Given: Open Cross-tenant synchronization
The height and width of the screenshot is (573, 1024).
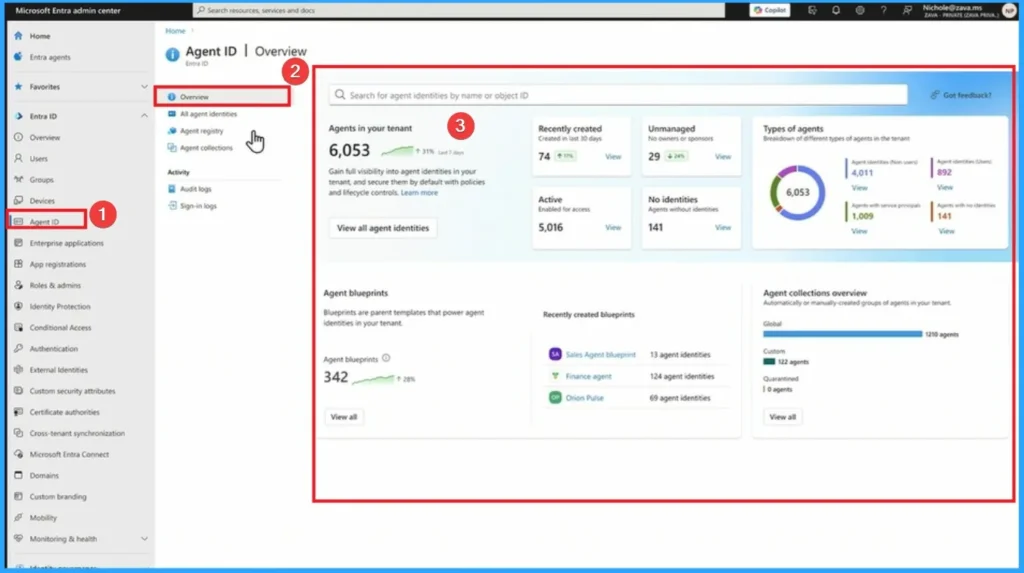Looking at the screenshot, I should 76,433.
